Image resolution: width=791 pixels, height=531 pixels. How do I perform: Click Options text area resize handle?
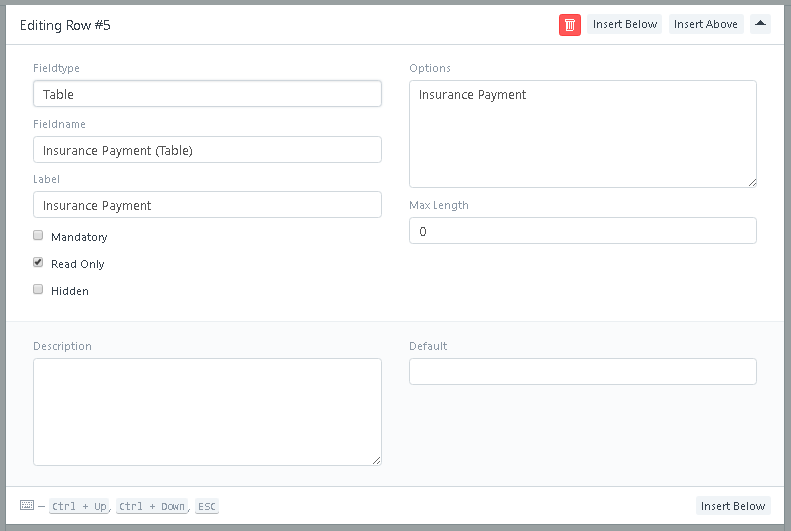(752, 183)
